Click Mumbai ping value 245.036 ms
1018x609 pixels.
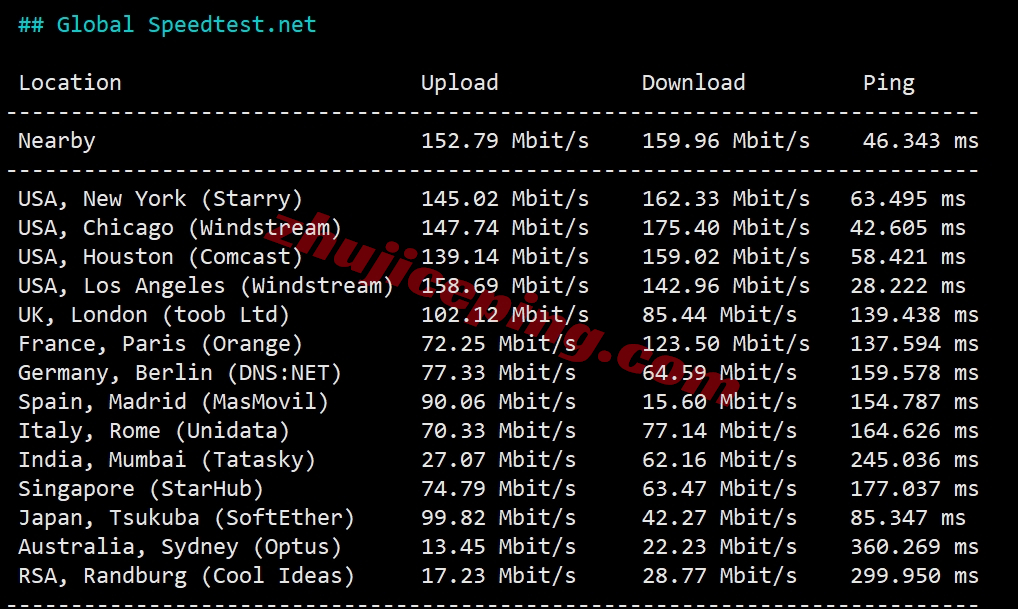click(x=914, y=460)
